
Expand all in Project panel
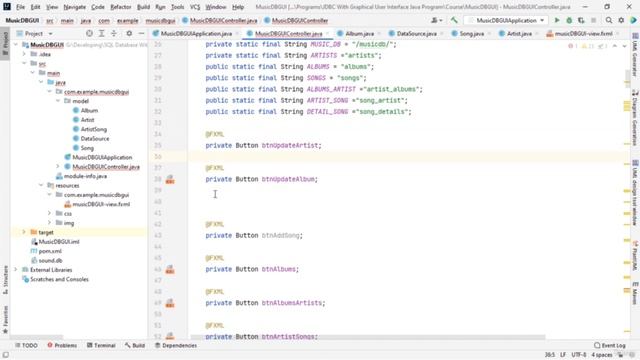(x=102, y=33)
